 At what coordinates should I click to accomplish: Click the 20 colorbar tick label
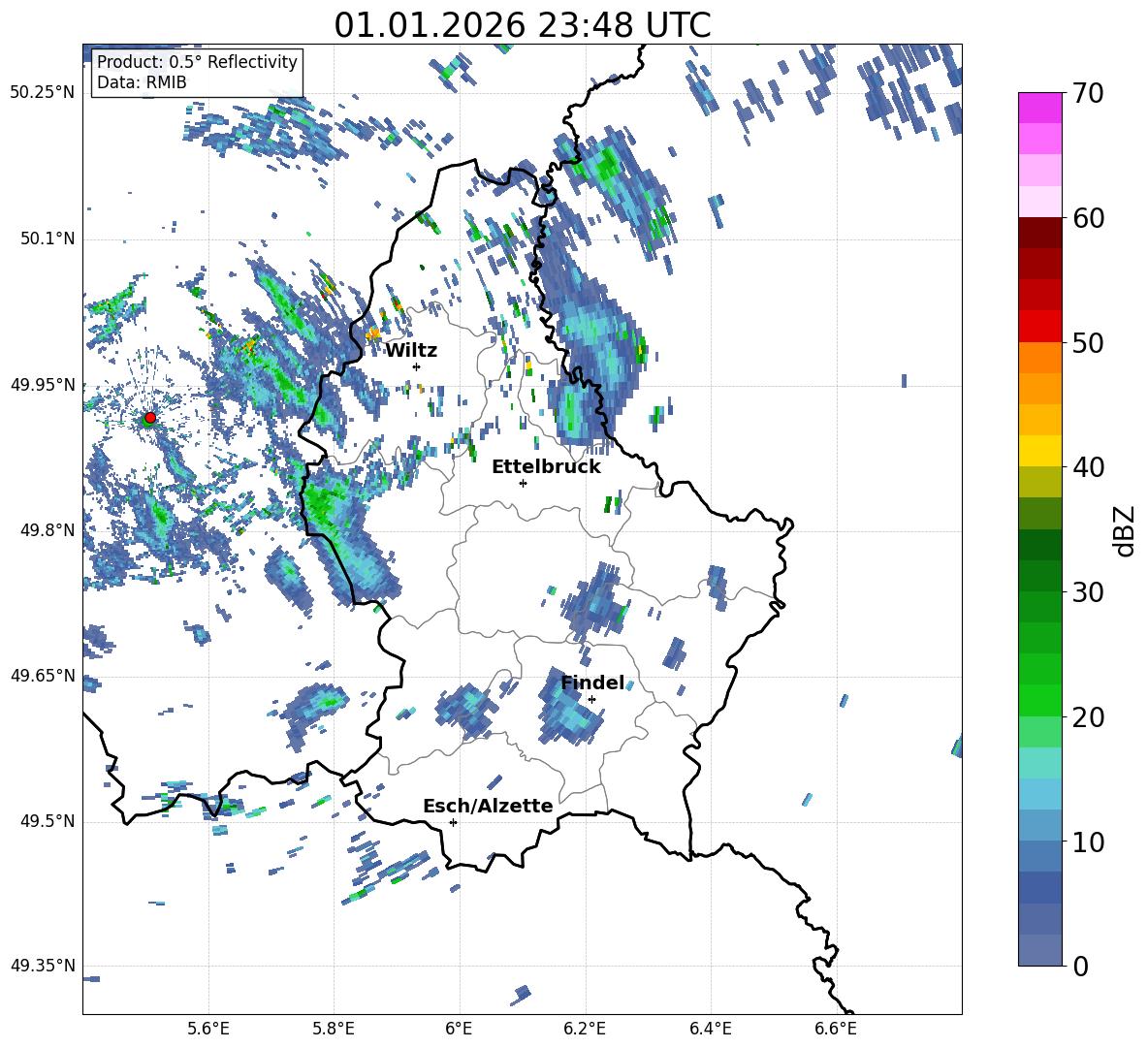point(1086,717)
